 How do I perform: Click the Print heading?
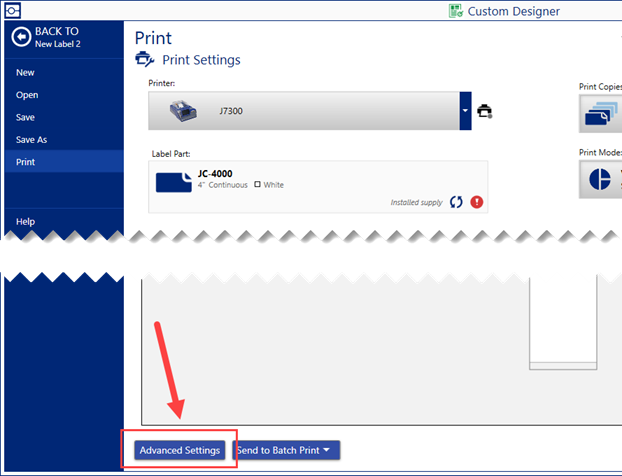point(153,38)
